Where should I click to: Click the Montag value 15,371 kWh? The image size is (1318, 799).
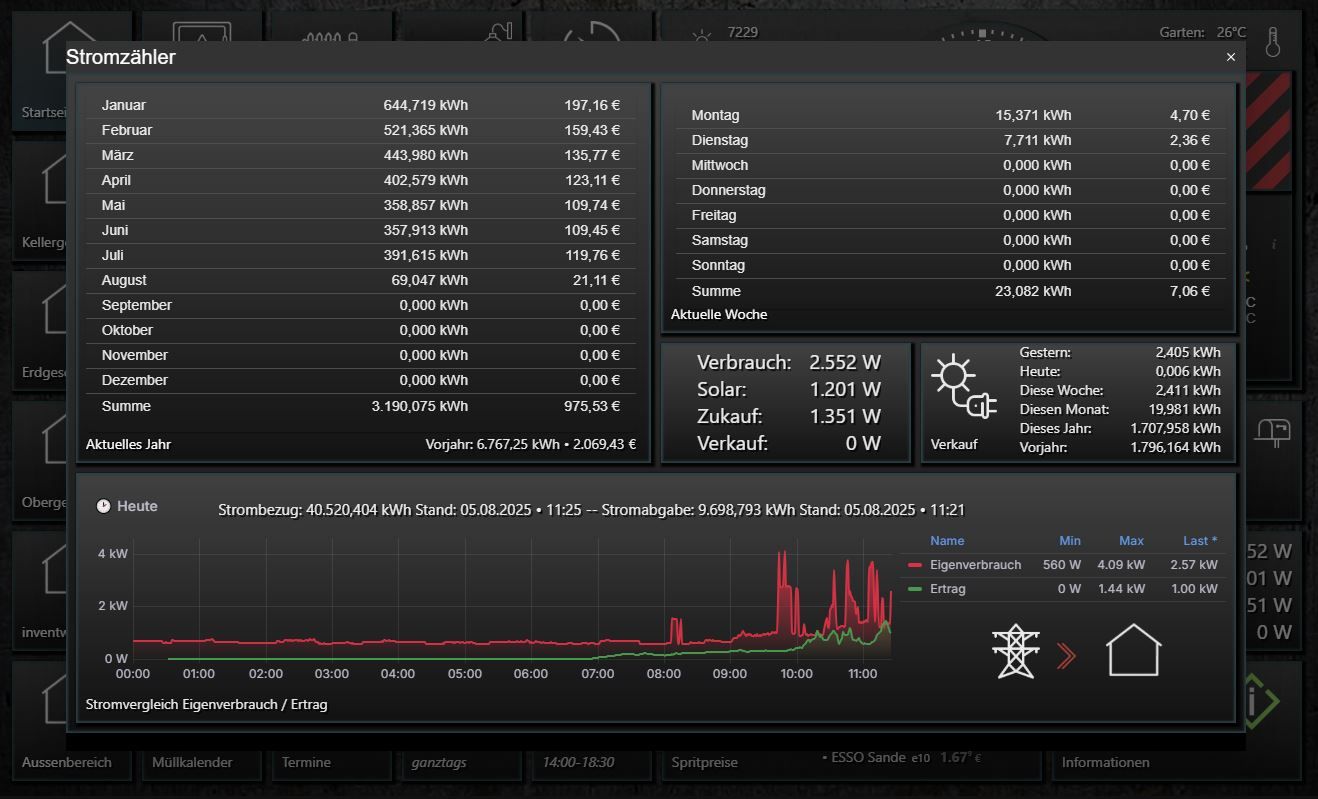point(1033,115)
